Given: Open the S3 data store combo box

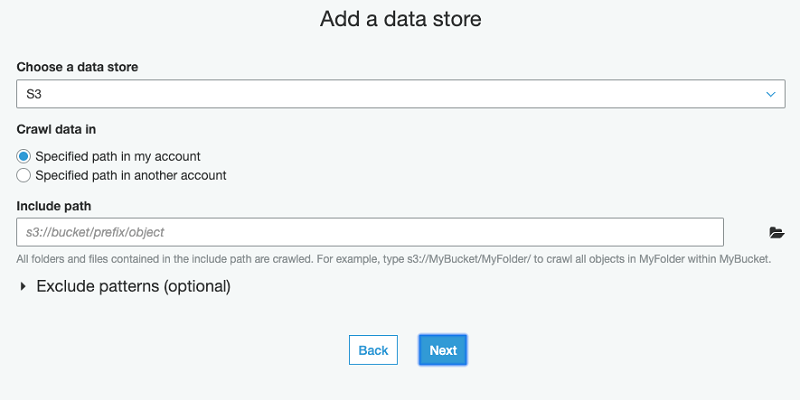Looking at the screenshot, I should click(x=400, y=94).
